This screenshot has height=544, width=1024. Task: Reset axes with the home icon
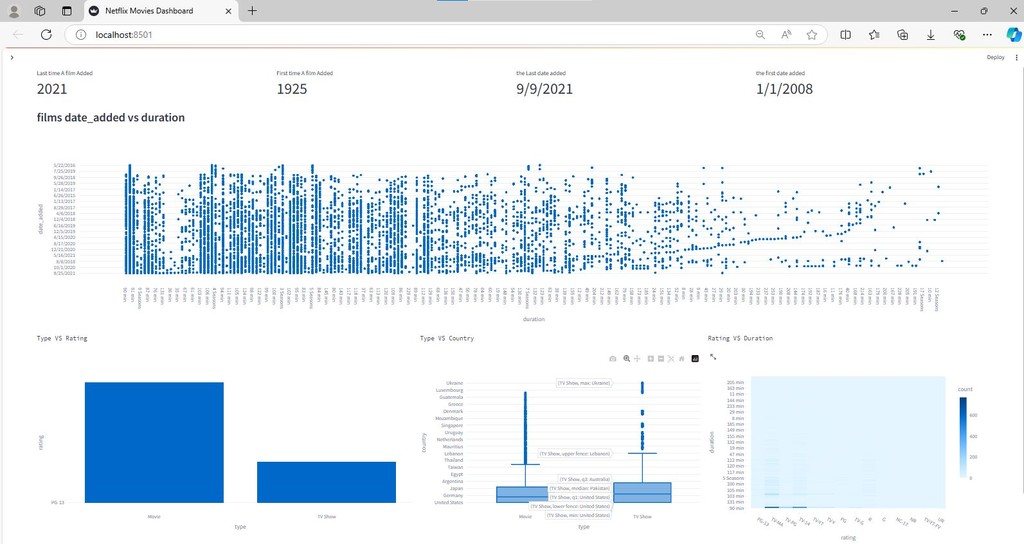coord(681,359)
